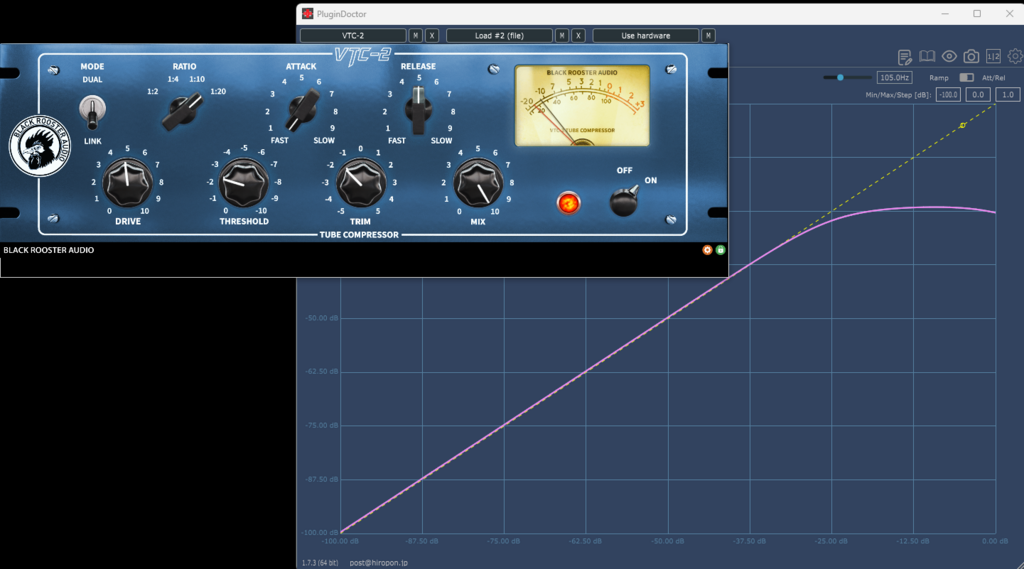Click the VU meter display

coord(582,105)
